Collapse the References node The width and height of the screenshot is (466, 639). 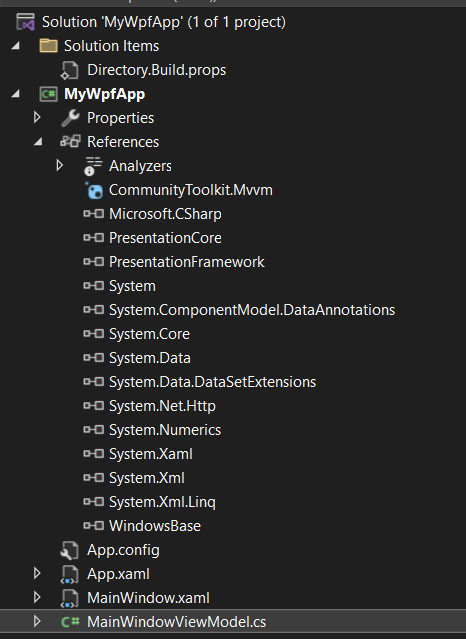click(38, 142)
